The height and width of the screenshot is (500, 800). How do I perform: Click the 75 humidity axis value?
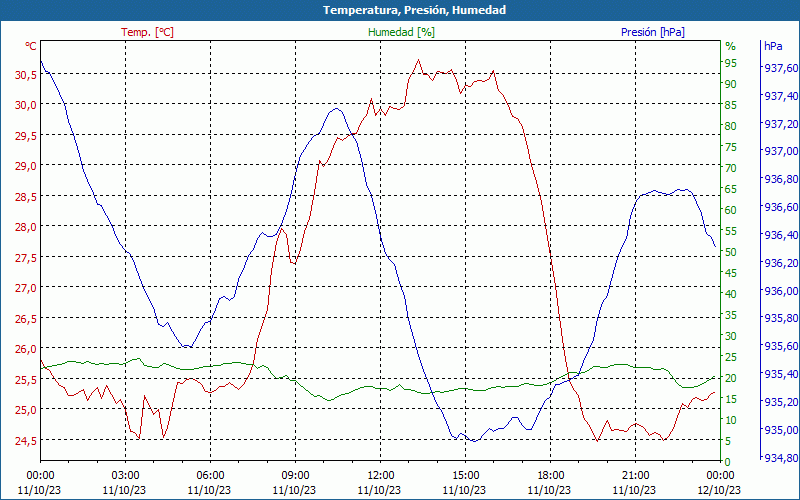pos(731,147)
